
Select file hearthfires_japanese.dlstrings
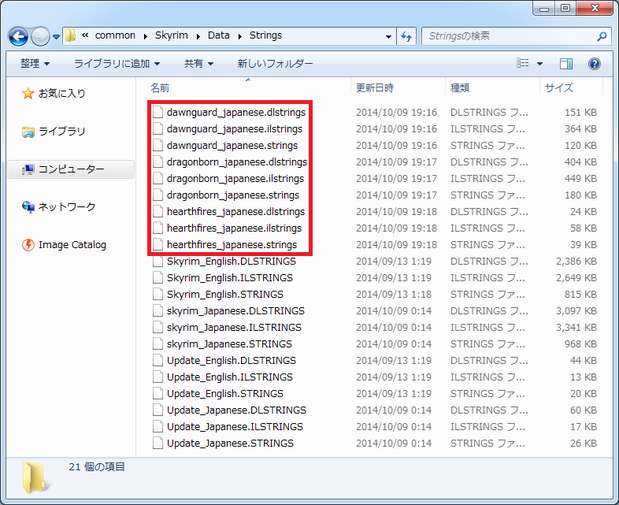(x=236, y=212)
